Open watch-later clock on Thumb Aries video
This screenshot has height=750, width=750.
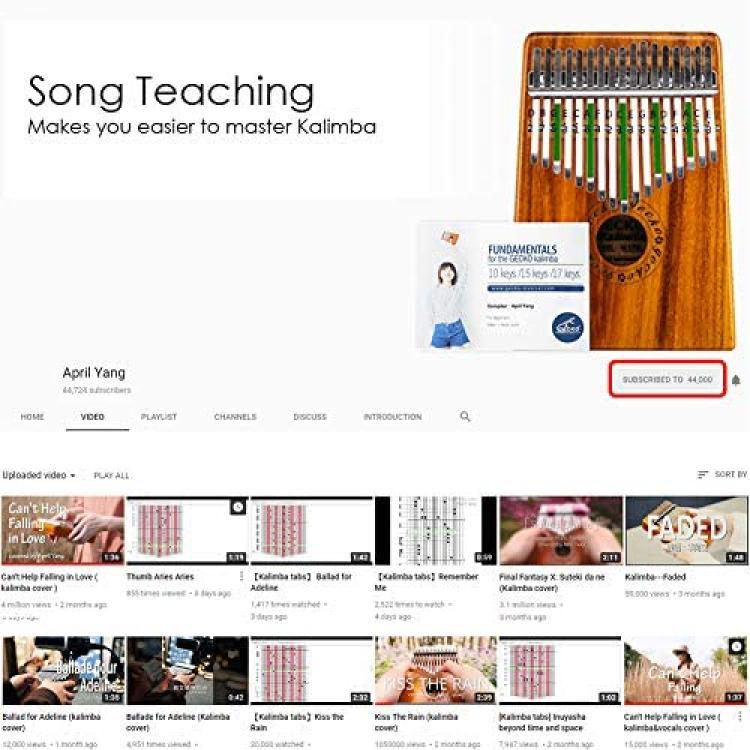(x=238, y=507)
